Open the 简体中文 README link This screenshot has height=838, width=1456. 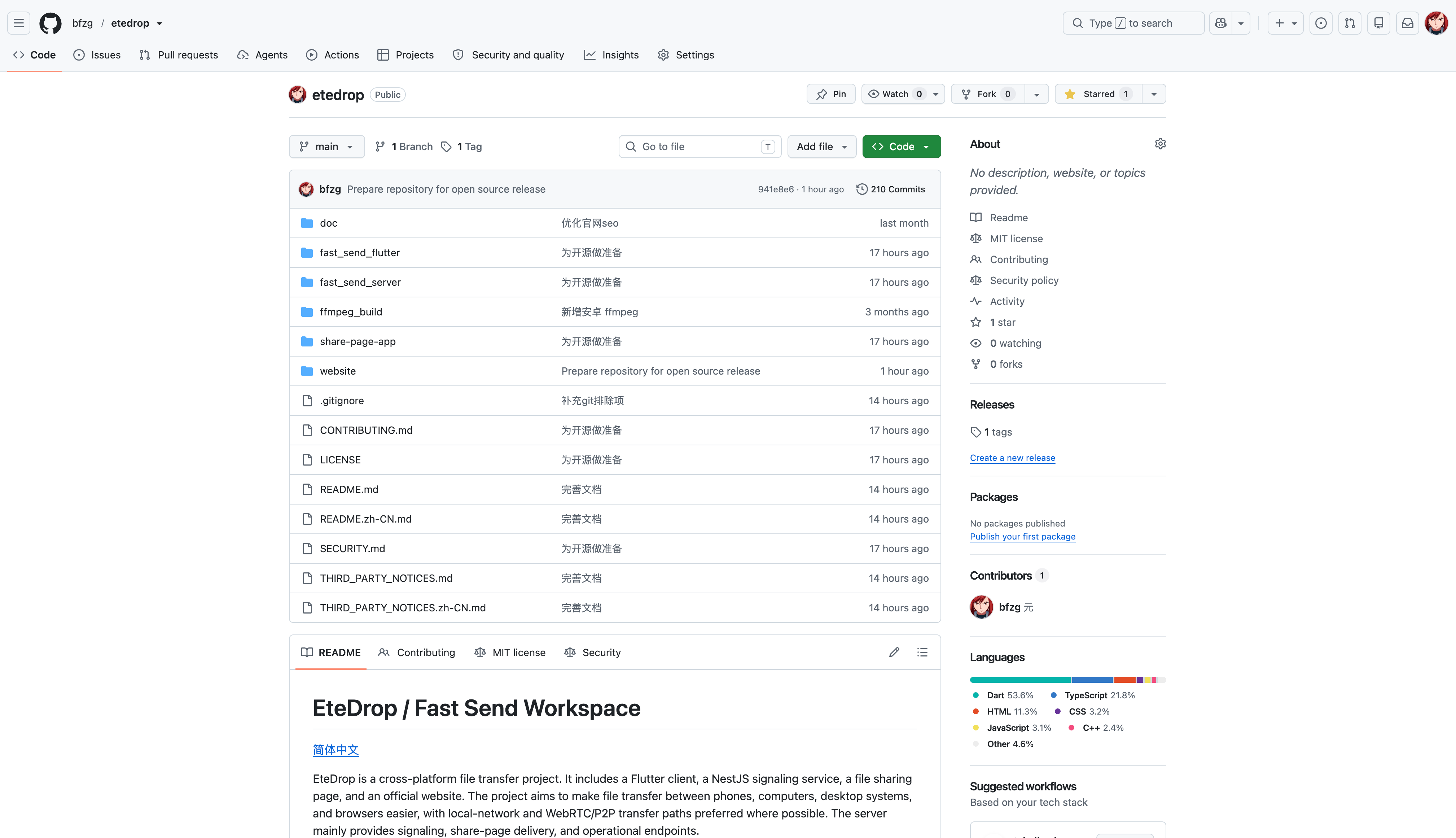point(336,750)
